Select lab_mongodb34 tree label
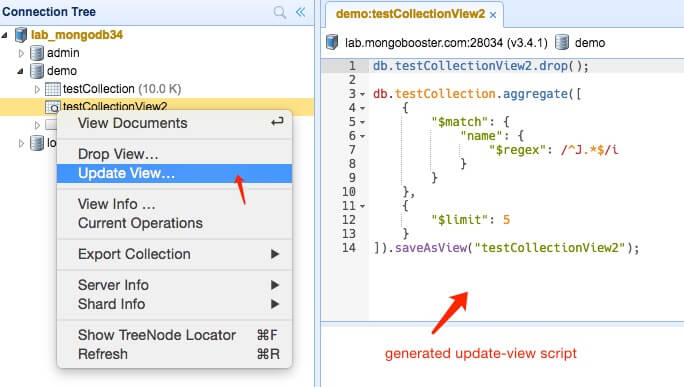 tap(77, 35)
